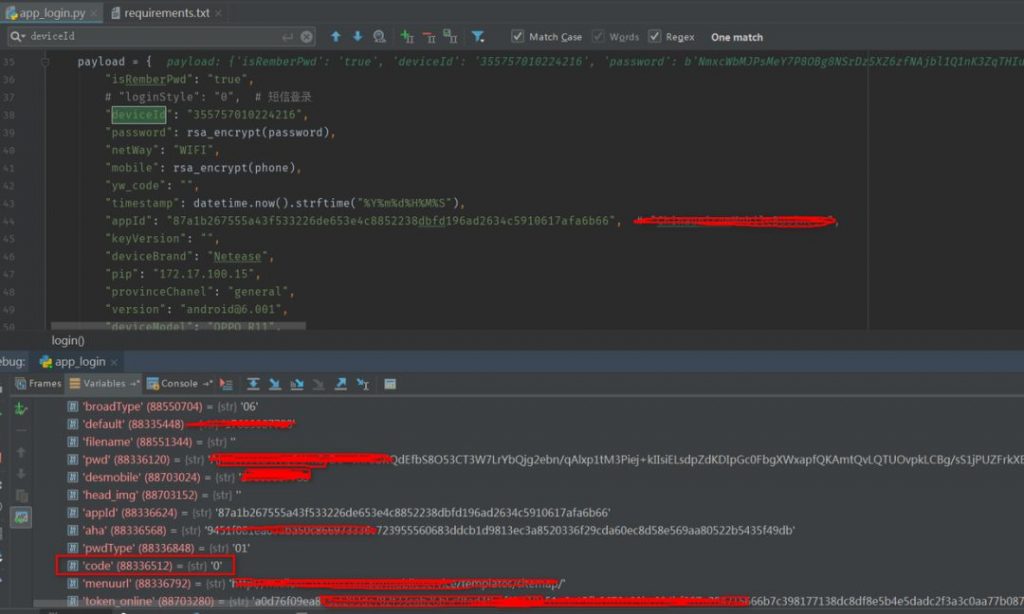Toggle the show watches glasses icon
1024x614 pixels.
click(21, 518)
